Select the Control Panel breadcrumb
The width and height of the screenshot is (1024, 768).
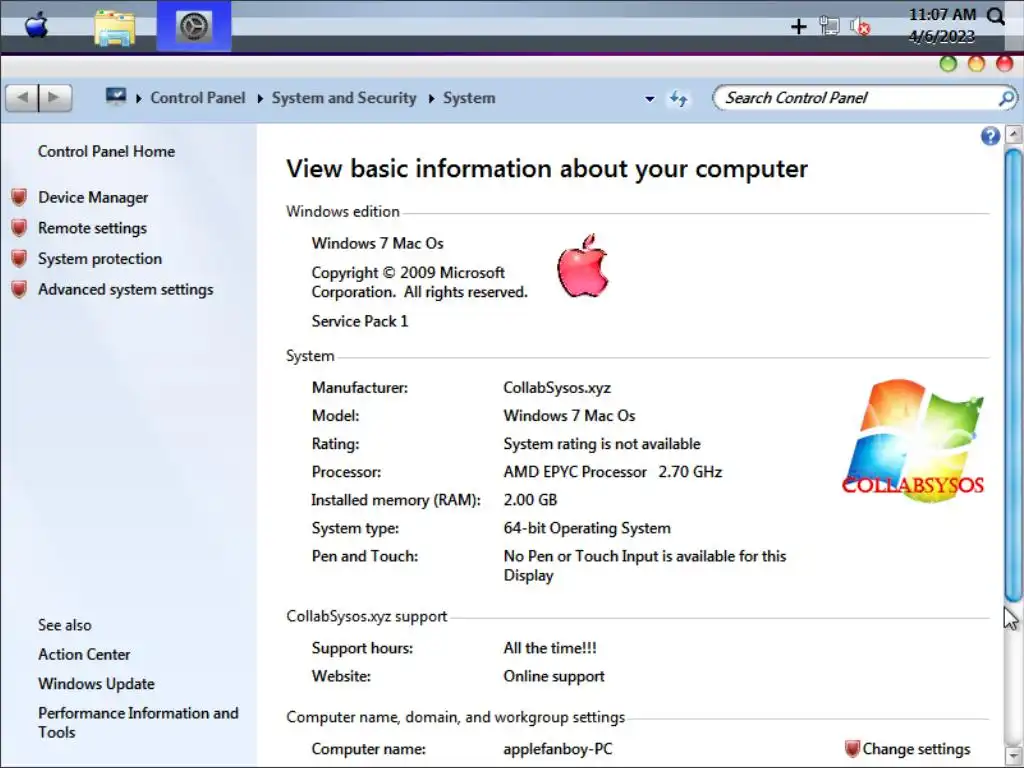(198, 98)
